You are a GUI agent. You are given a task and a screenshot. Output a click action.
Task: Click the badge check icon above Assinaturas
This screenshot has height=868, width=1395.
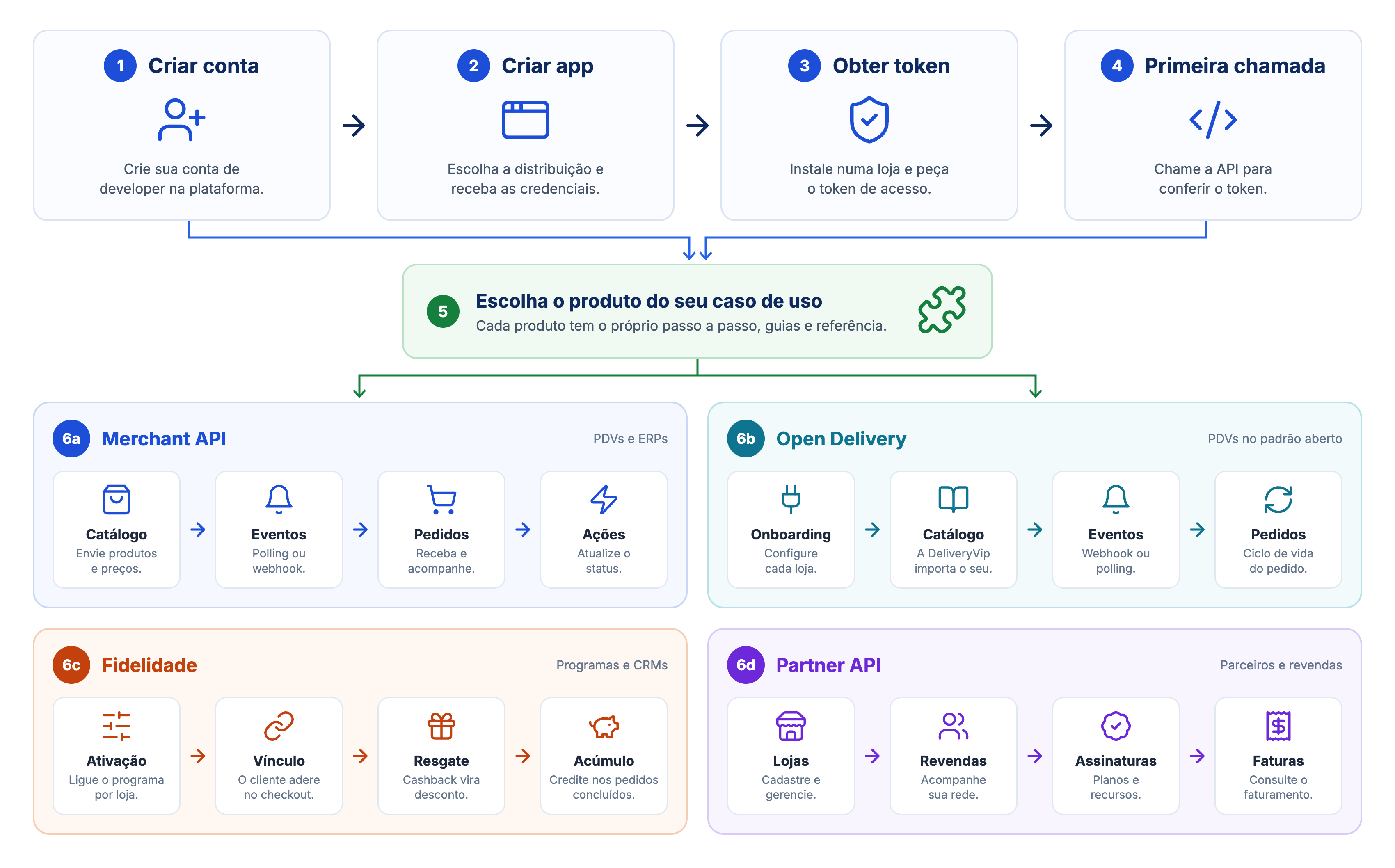coord(1116,726)
